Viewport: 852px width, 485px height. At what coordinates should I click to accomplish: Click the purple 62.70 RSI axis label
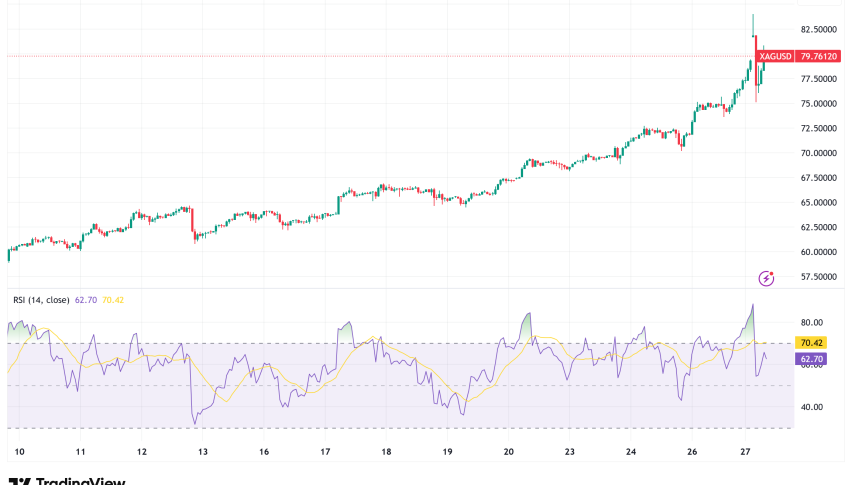point(809,357)
